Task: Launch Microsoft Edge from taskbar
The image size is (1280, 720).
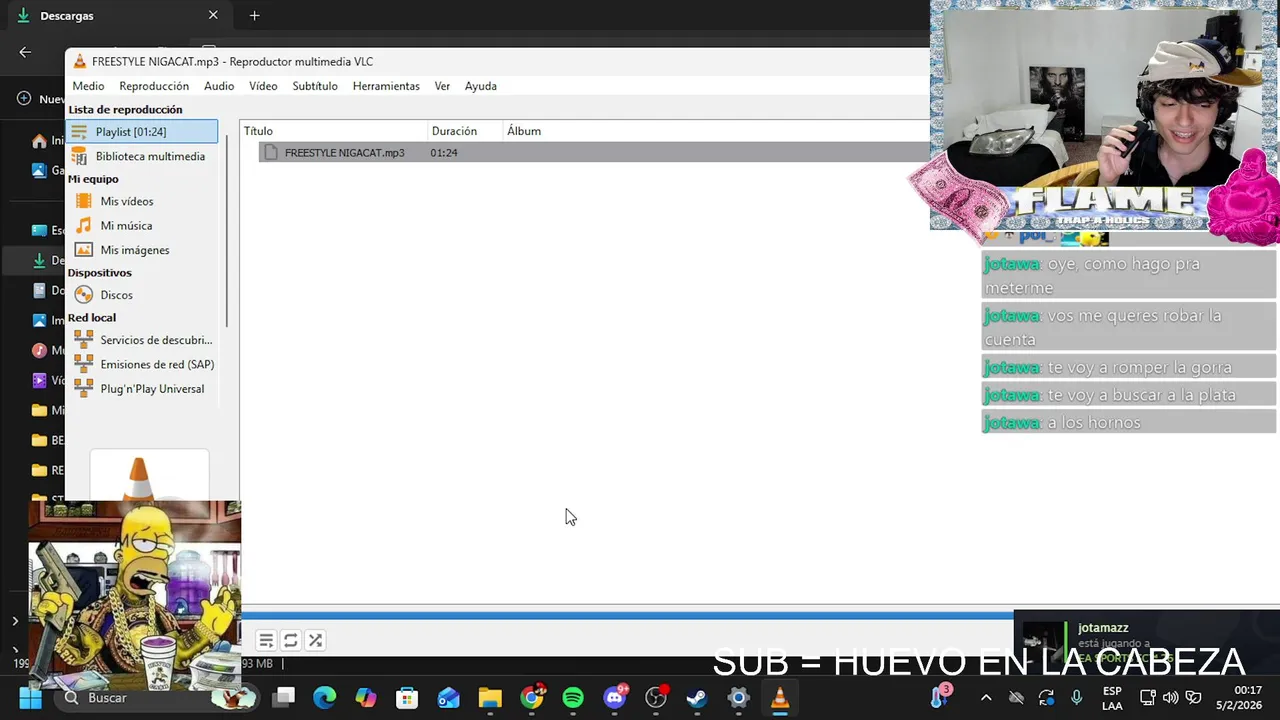Action: (x=325, y=698)
